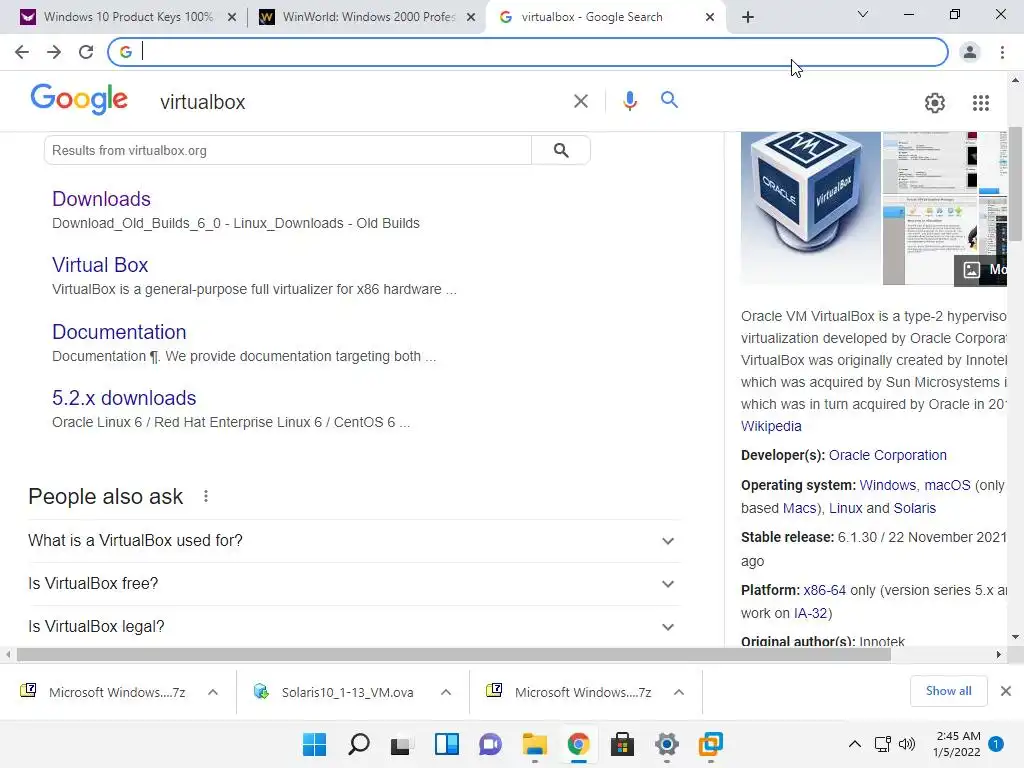Open options for Solaris10_1-13_VM.ova download
This screenshot has height=768, width=1024.
point(446,692)
